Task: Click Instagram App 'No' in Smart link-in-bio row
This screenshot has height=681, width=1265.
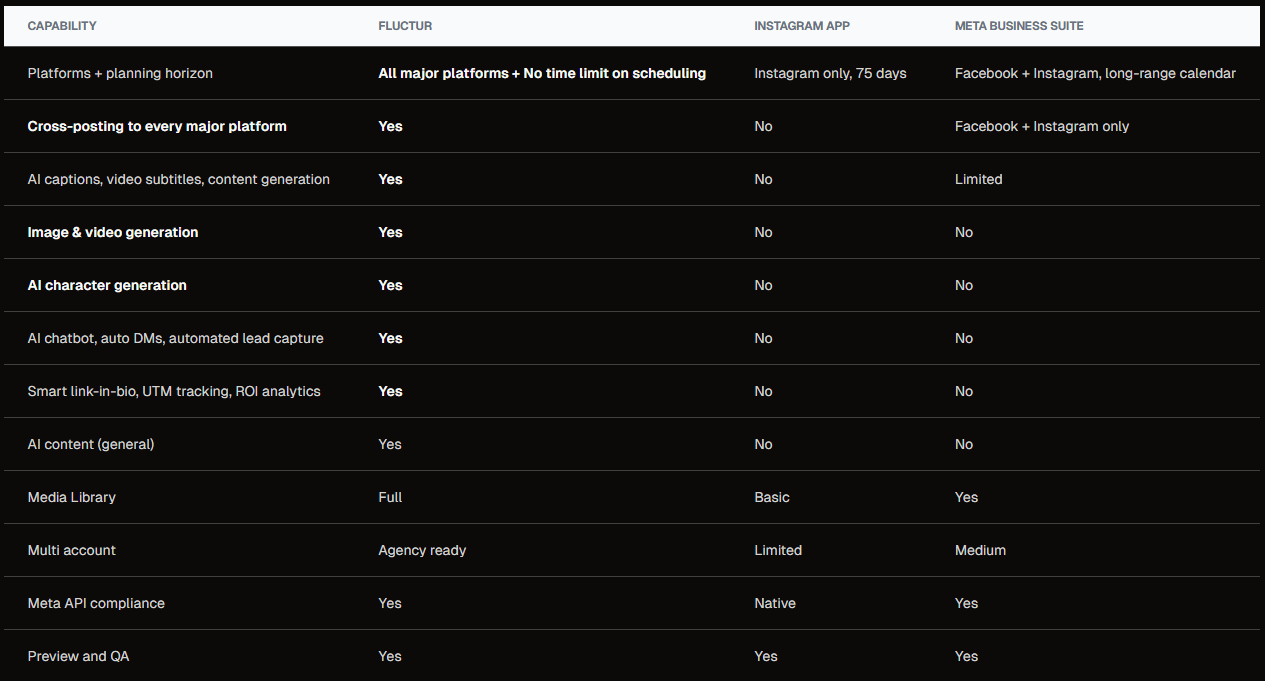Action: pyautogui.click(x=763, y=391)
